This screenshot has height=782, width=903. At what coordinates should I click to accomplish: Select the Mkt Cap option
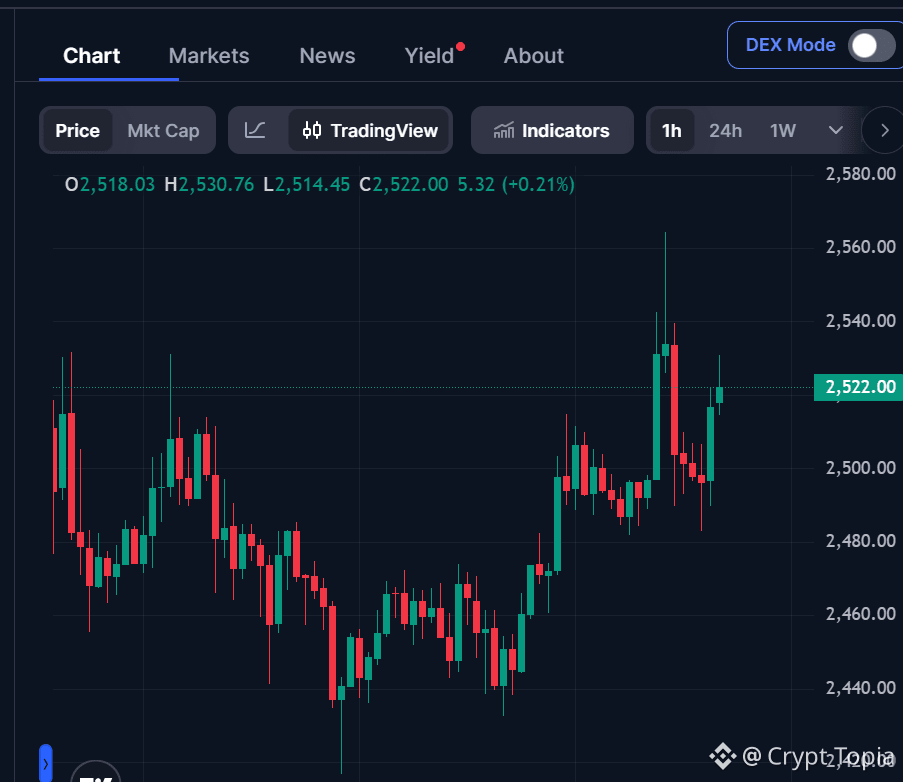[164, 131]
